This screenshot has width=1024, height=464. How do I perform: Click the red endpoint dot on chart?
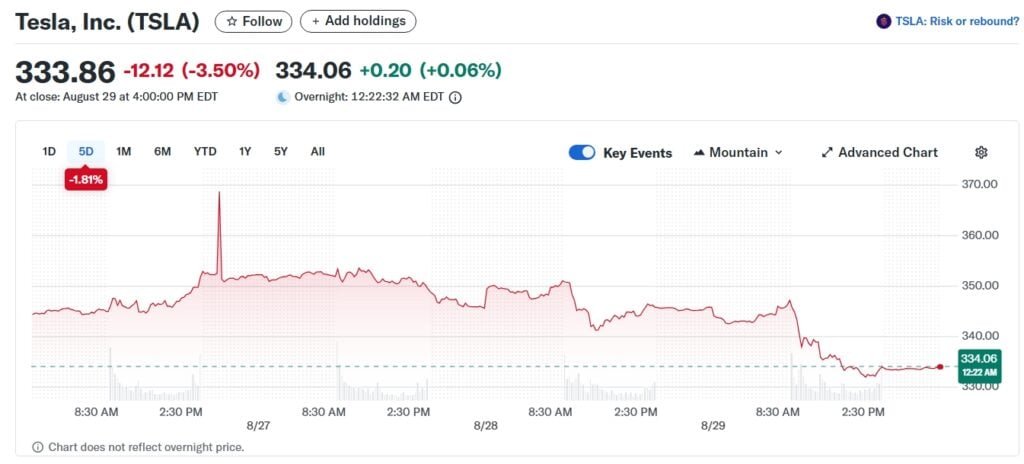(940, 367)
